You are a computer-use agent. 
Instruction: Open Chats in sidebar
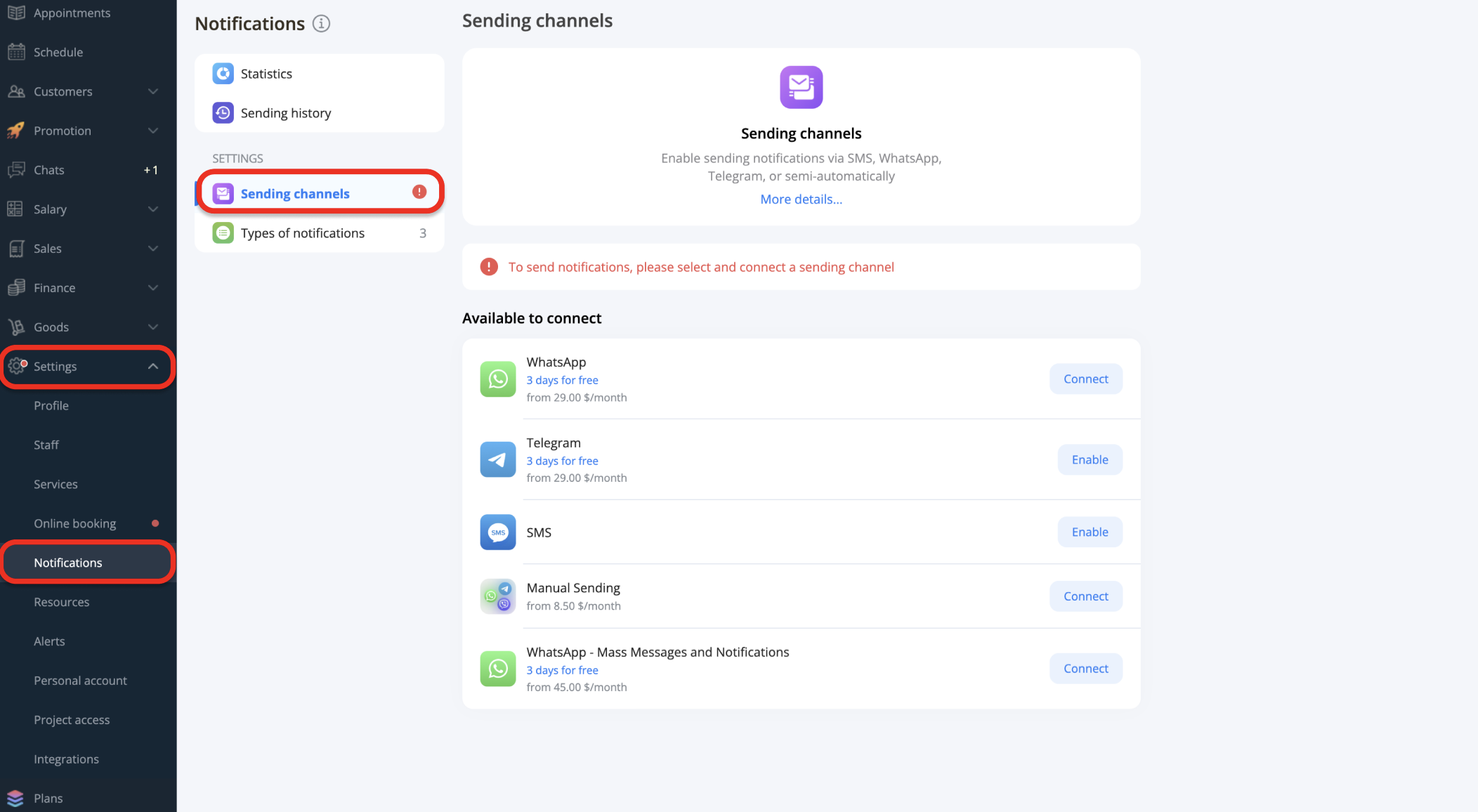(49, 170)
